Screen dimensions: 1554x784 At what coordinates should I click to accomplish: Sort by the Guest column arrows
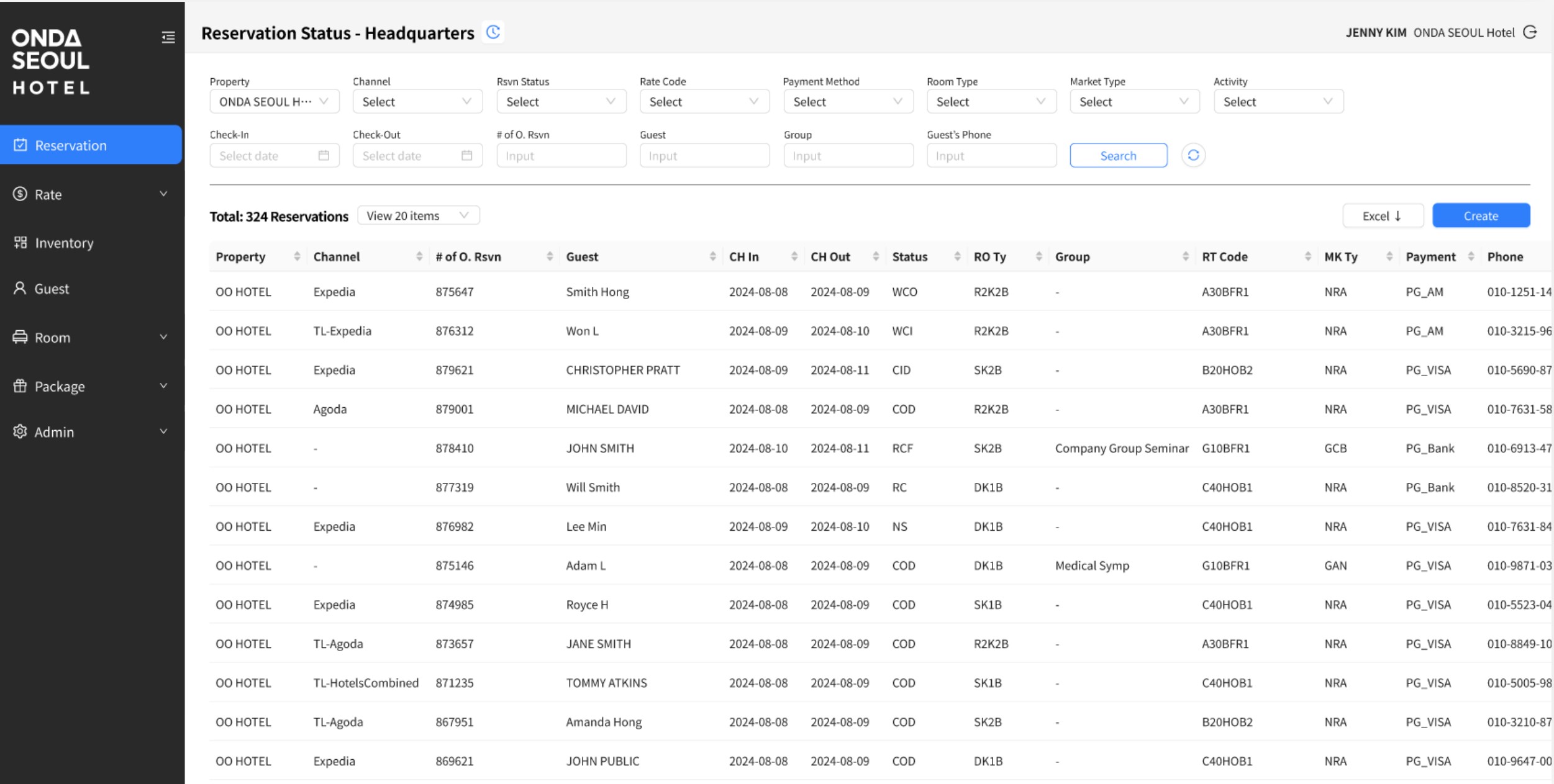click(712, 256)
